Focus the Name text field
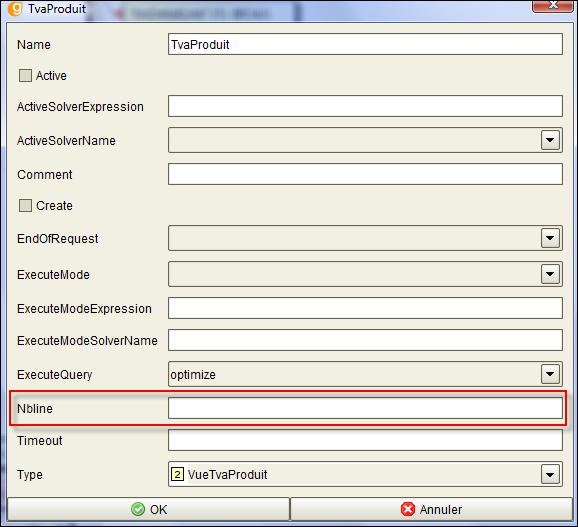Viewport: 578px width, 527px height. pyautogui.click(x=365, y=44)
